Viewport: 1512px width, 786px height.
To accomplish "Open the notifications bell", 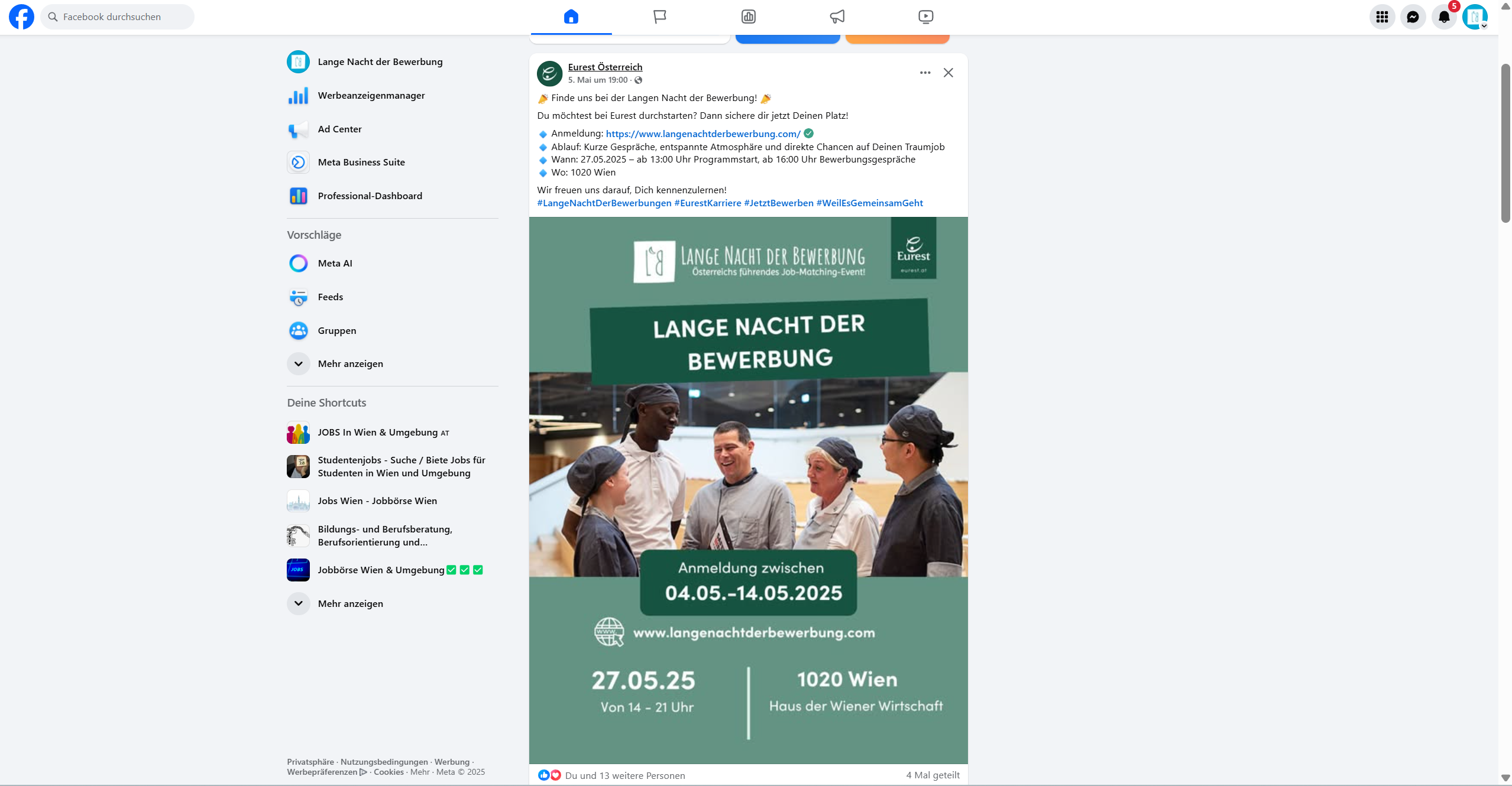I will (1444, 17).
